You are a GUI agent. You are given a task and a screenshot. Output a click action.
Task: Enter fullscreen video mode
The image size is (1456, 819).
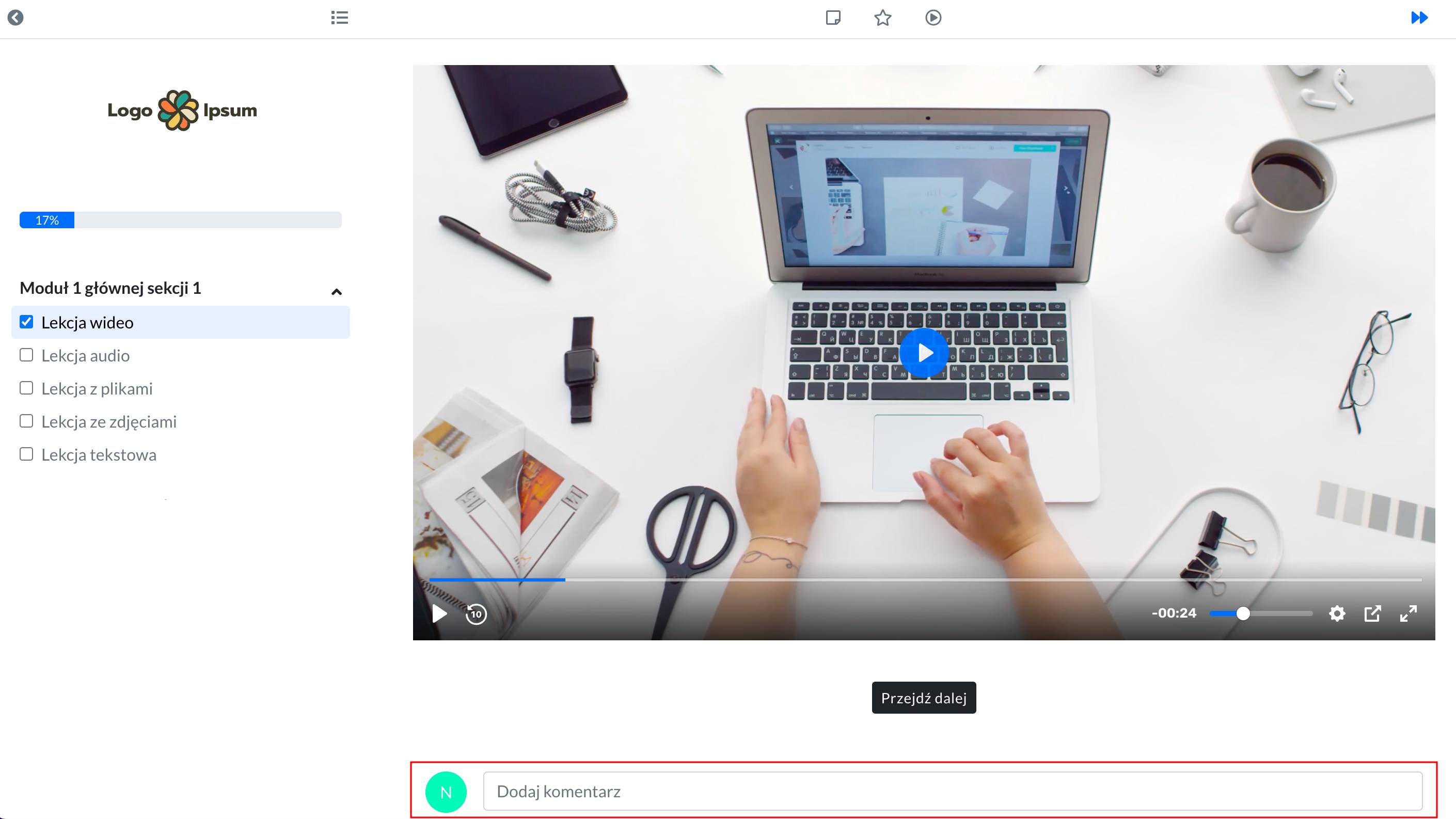[x=1408, y=613]
